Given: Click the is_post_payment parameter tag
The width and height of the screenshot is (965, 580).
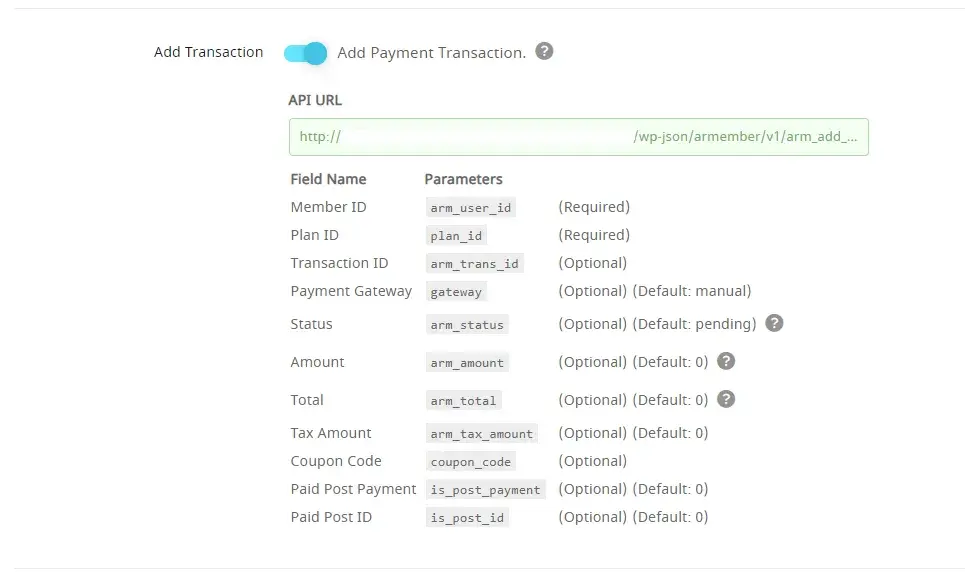Looking at the screenshot, I should (x=485, y=490).
